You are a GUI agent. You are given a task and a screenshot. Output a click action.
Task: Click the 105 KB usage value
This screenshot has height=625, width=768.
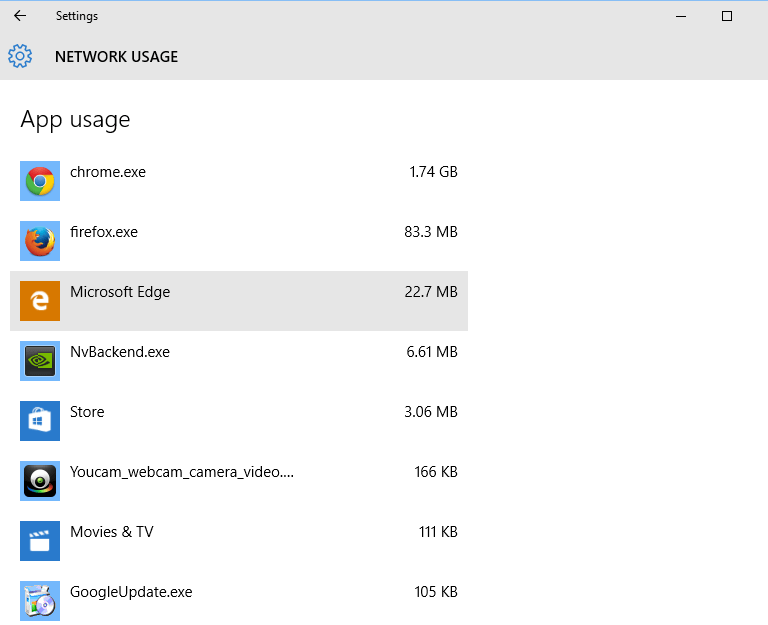436,592
